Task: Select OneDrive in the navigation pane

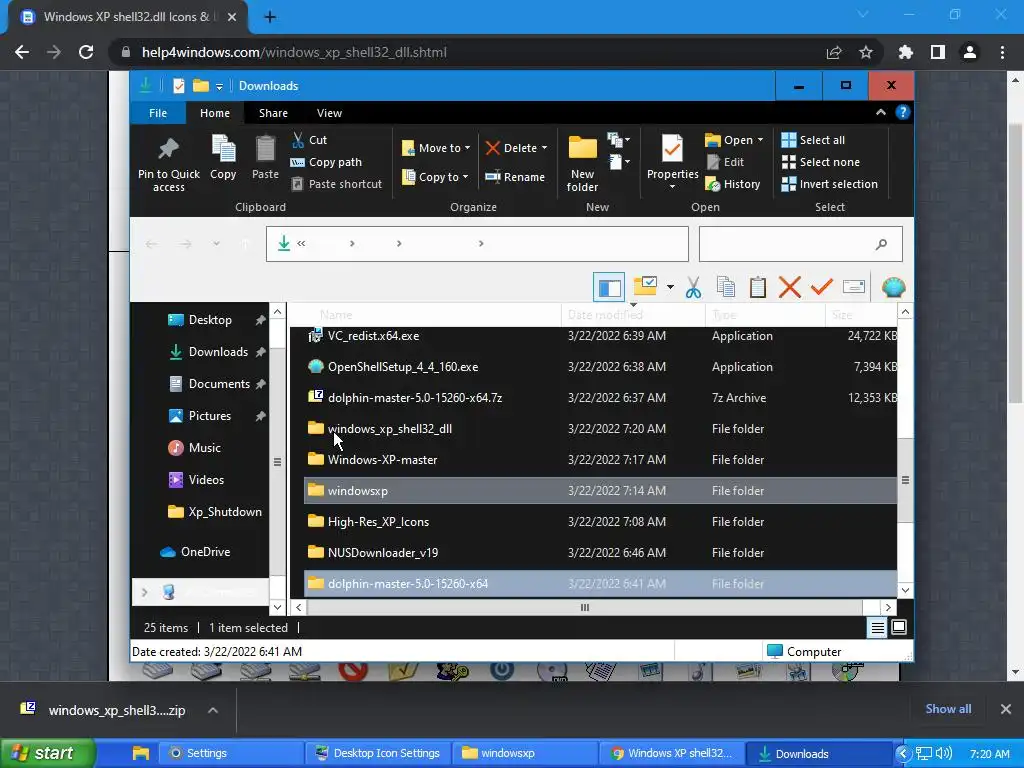Action: tap(205, 552)
